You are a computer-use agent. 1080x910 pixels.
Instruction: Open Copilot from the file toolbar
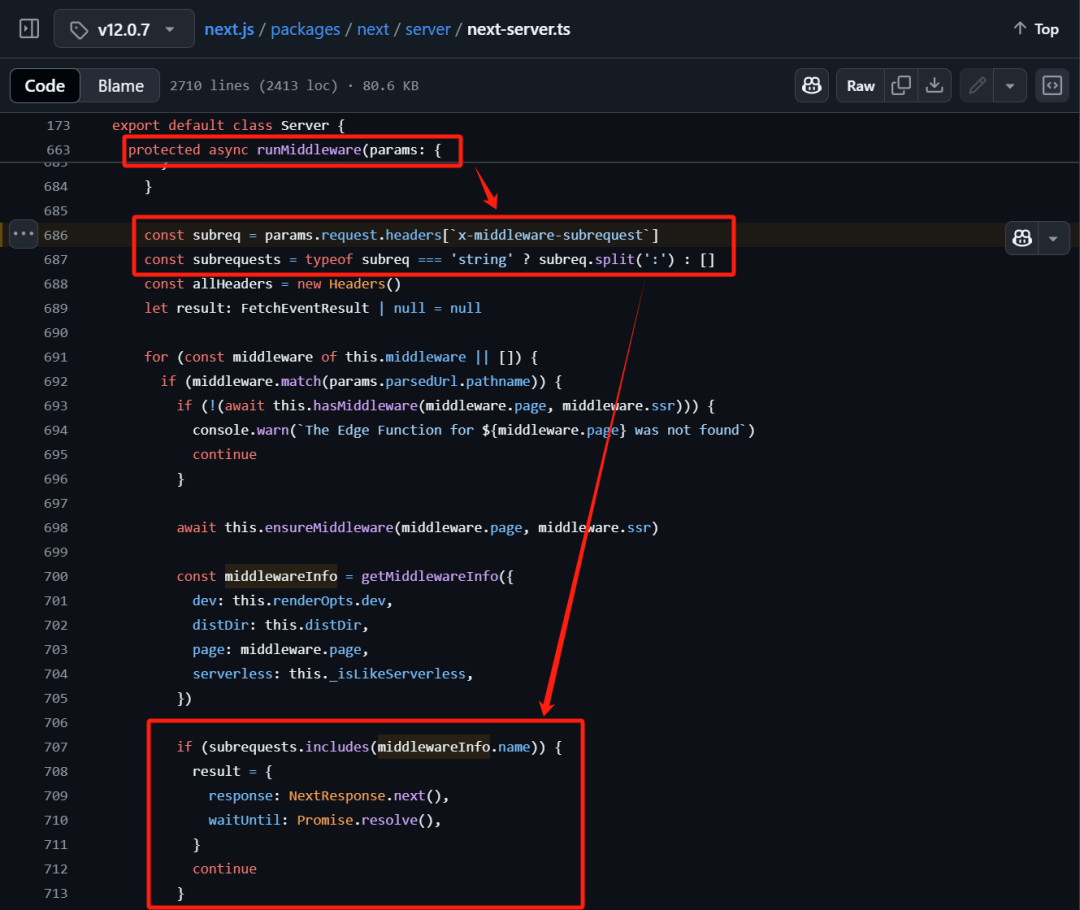pyautogui.click(x=812, y=86)
